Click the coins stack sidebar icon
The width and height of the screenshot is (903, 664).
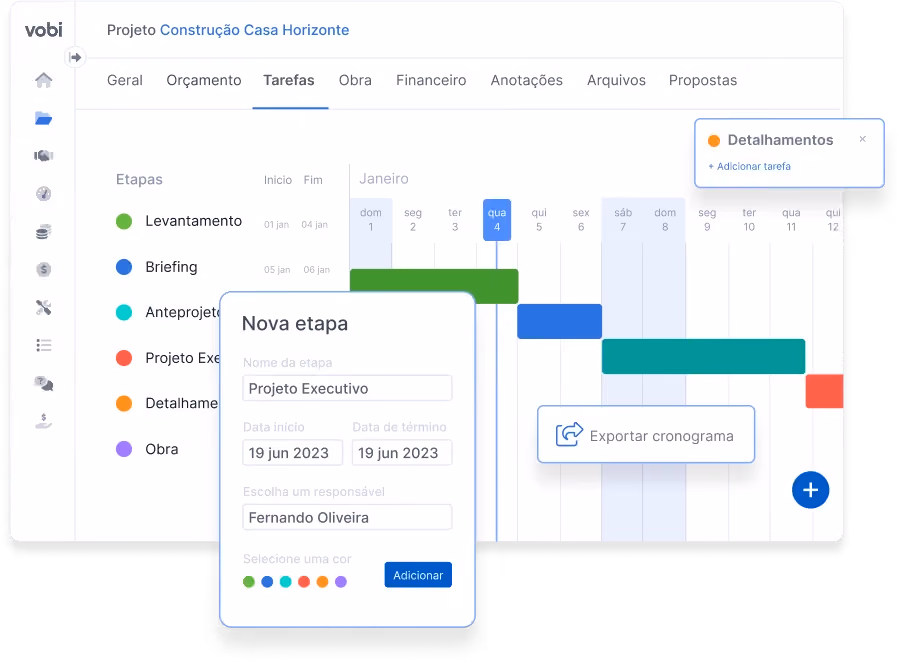[x=44, y=232]
